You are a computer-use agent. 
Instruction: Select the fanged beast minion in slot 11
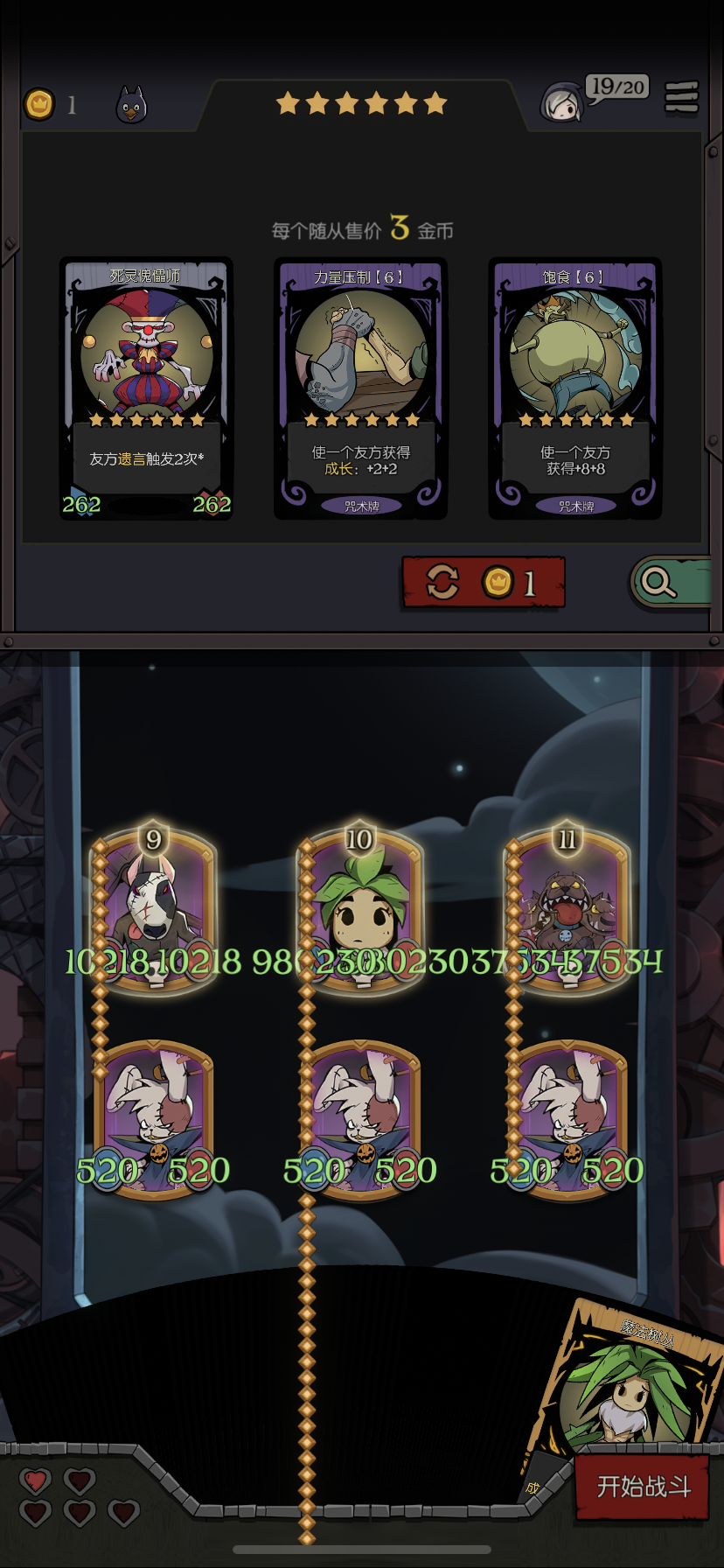point(567,910)
